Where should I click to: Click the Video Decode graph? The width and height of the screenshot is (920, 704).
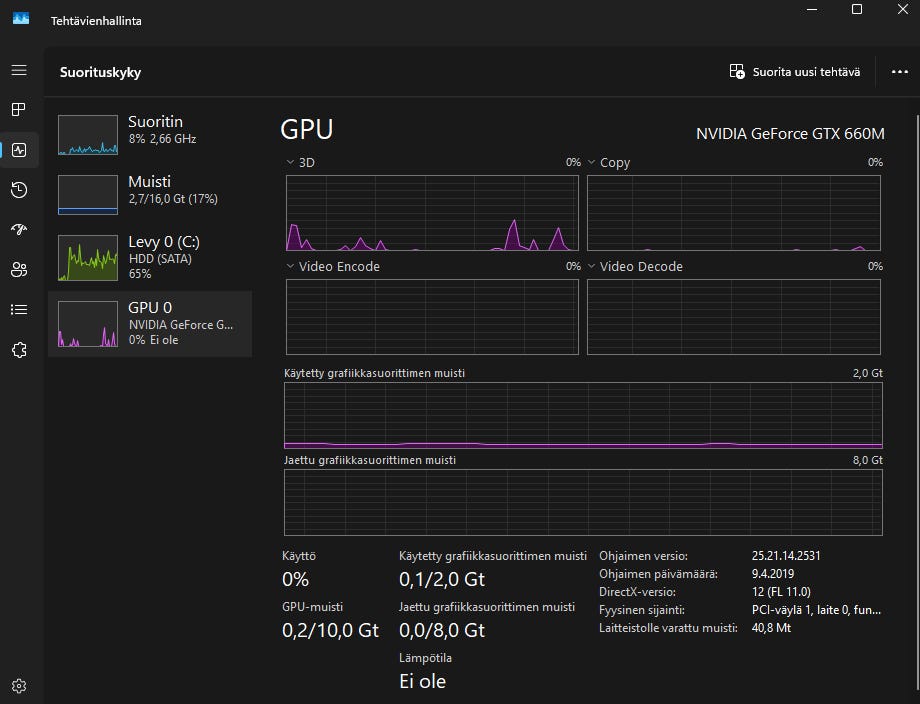pyautogui.click(x=733, y=317)
